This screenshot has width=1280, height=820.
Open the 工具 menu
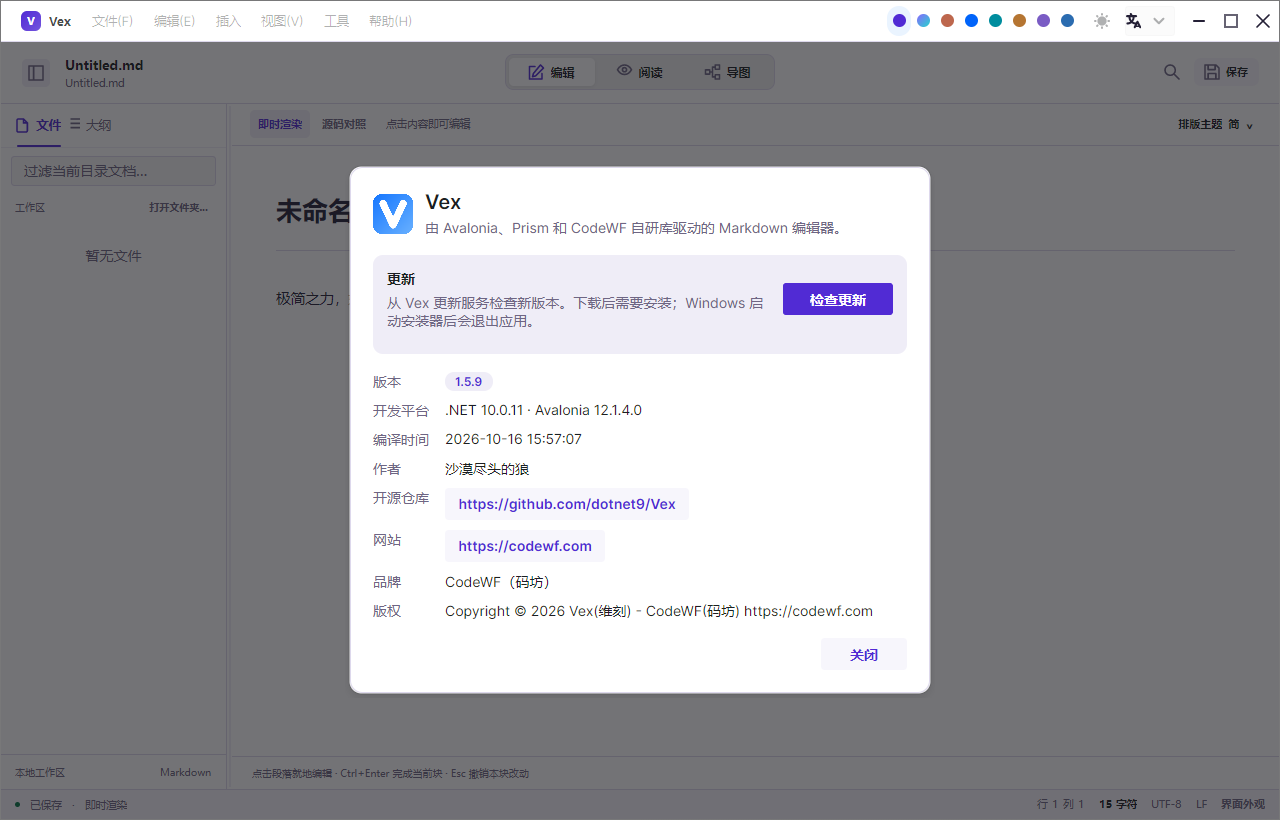(x=337, y=21)
